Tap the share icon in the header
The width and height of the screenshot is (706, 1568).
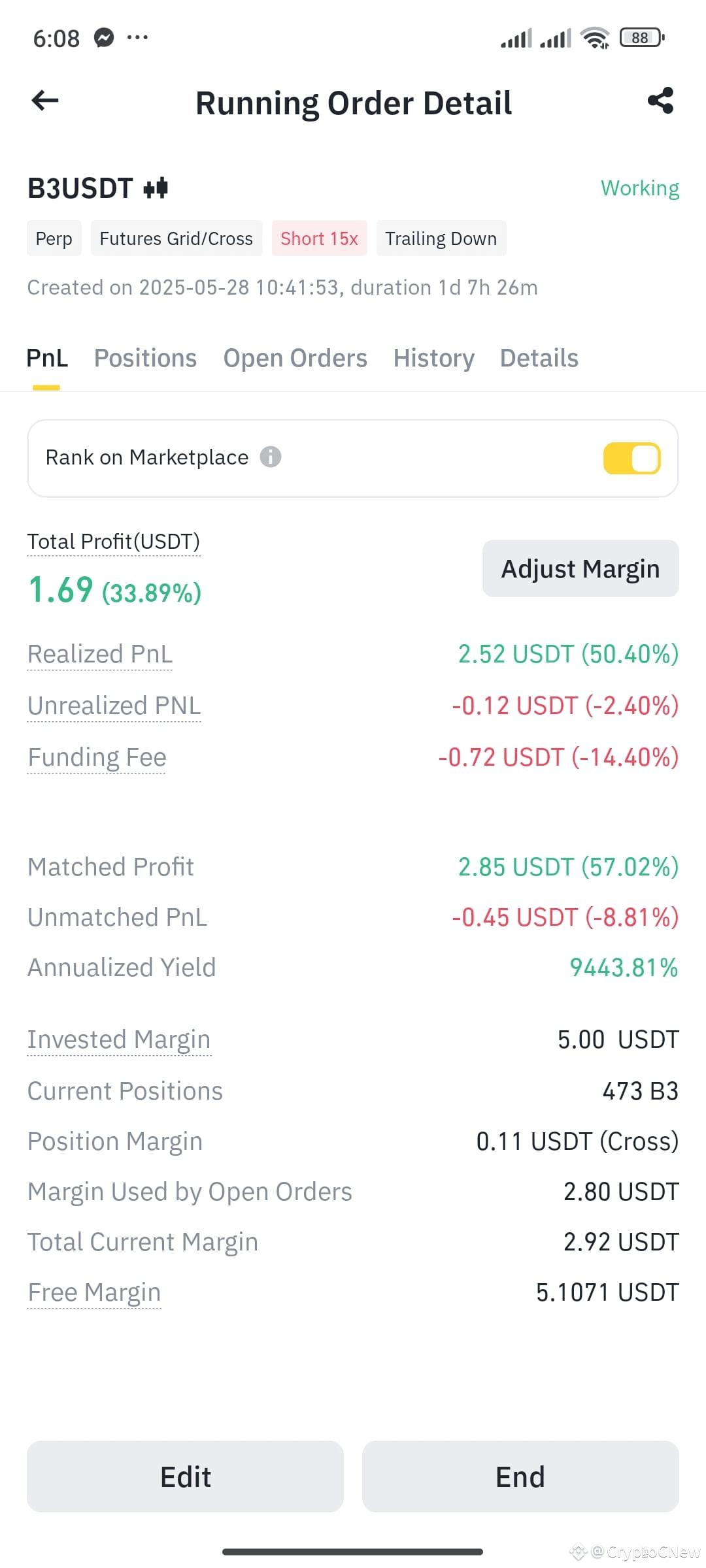coord(660,101)
